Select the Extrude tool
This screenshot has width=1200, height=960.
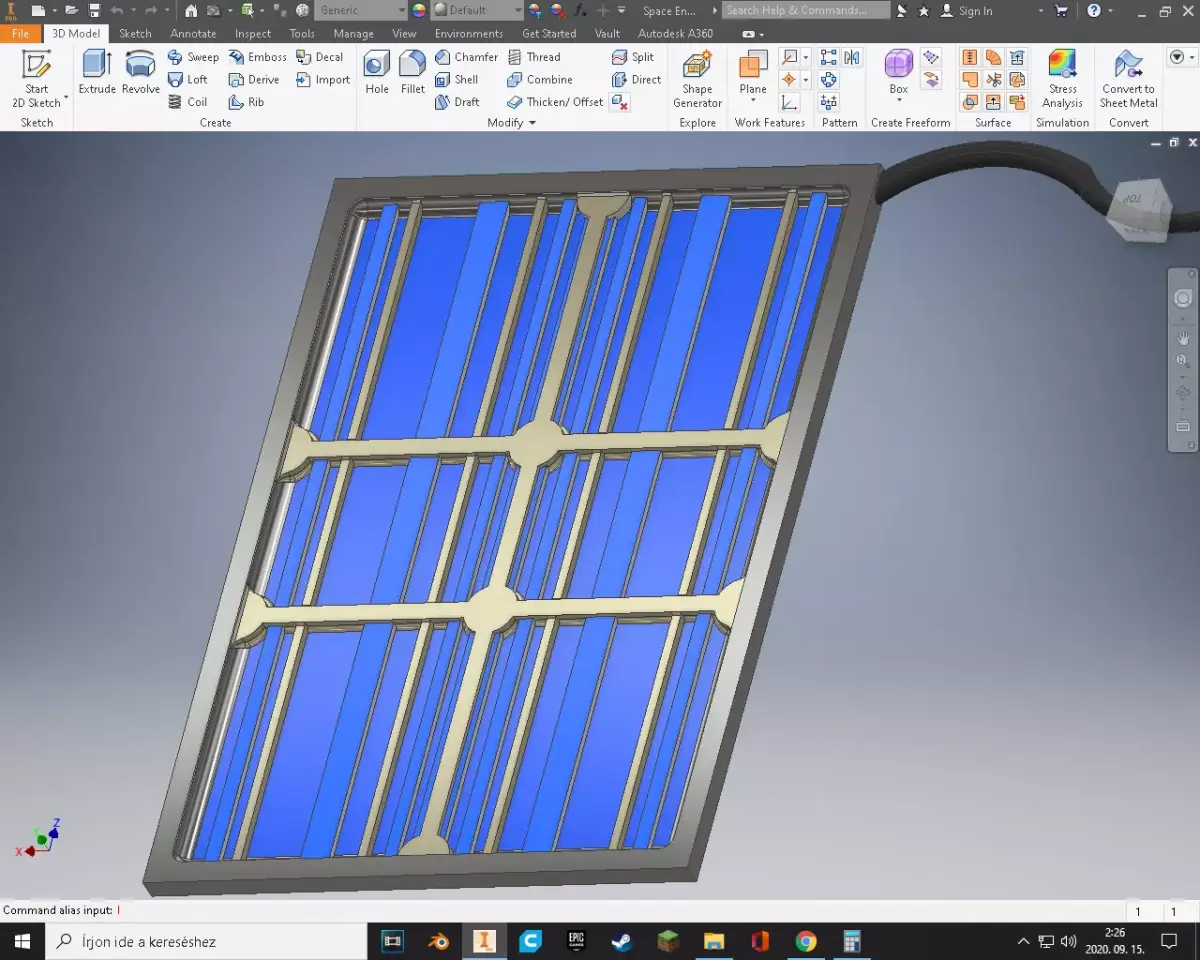point(97,73)
